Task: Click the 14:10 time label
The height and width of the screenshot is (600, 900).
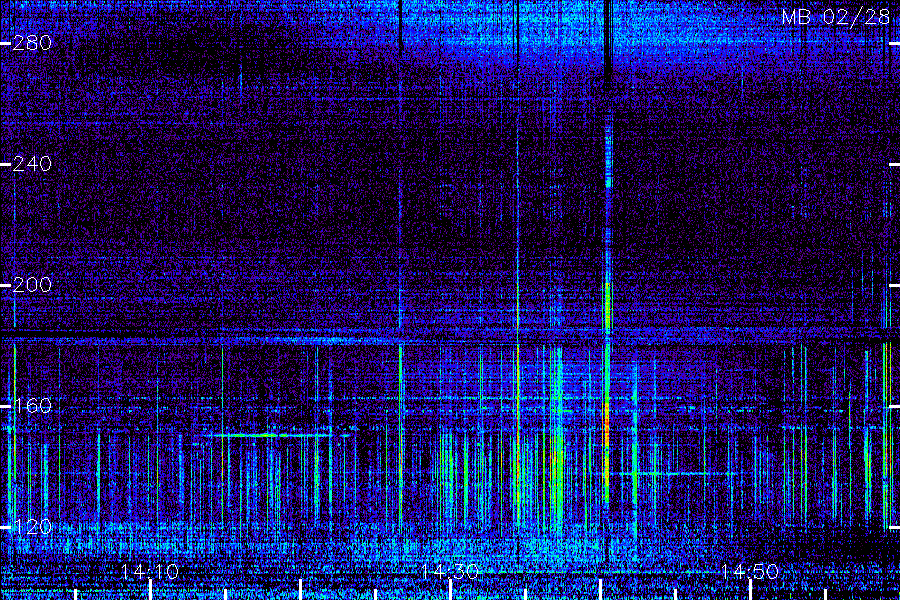Action: tap(150, 571)
